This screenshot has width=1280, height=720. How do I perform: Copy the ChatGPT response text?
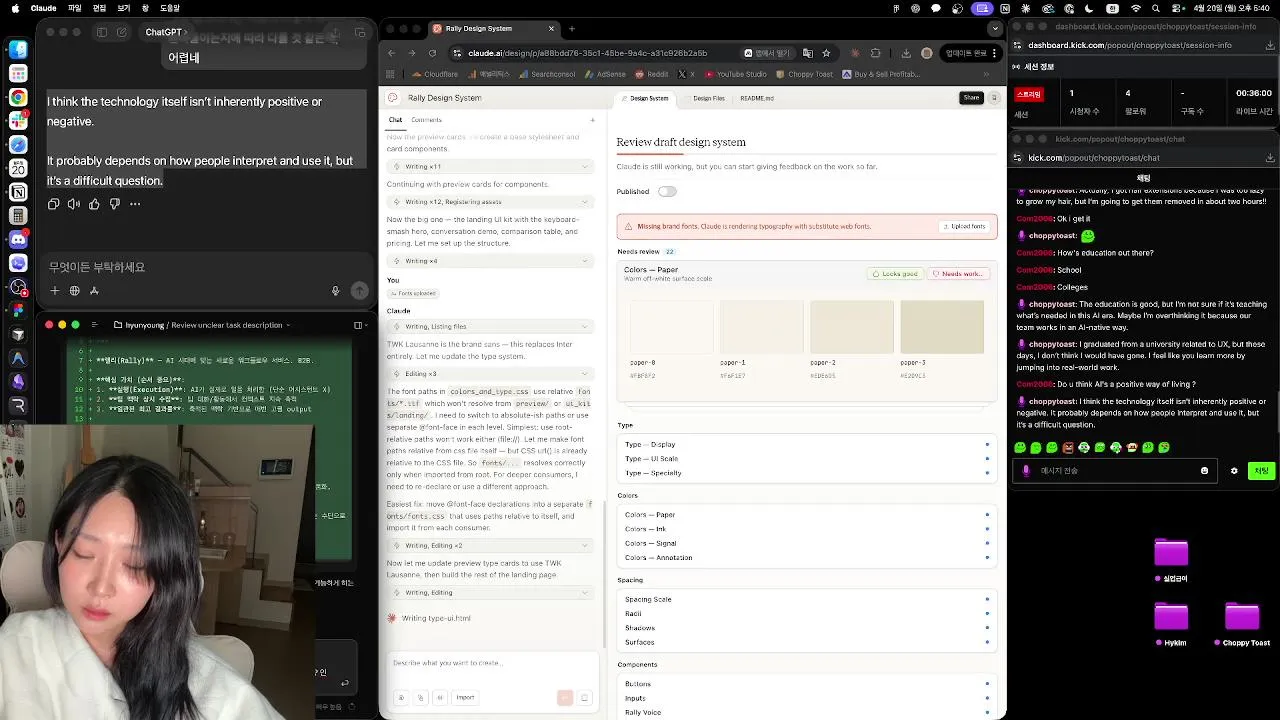pos(54,204)
